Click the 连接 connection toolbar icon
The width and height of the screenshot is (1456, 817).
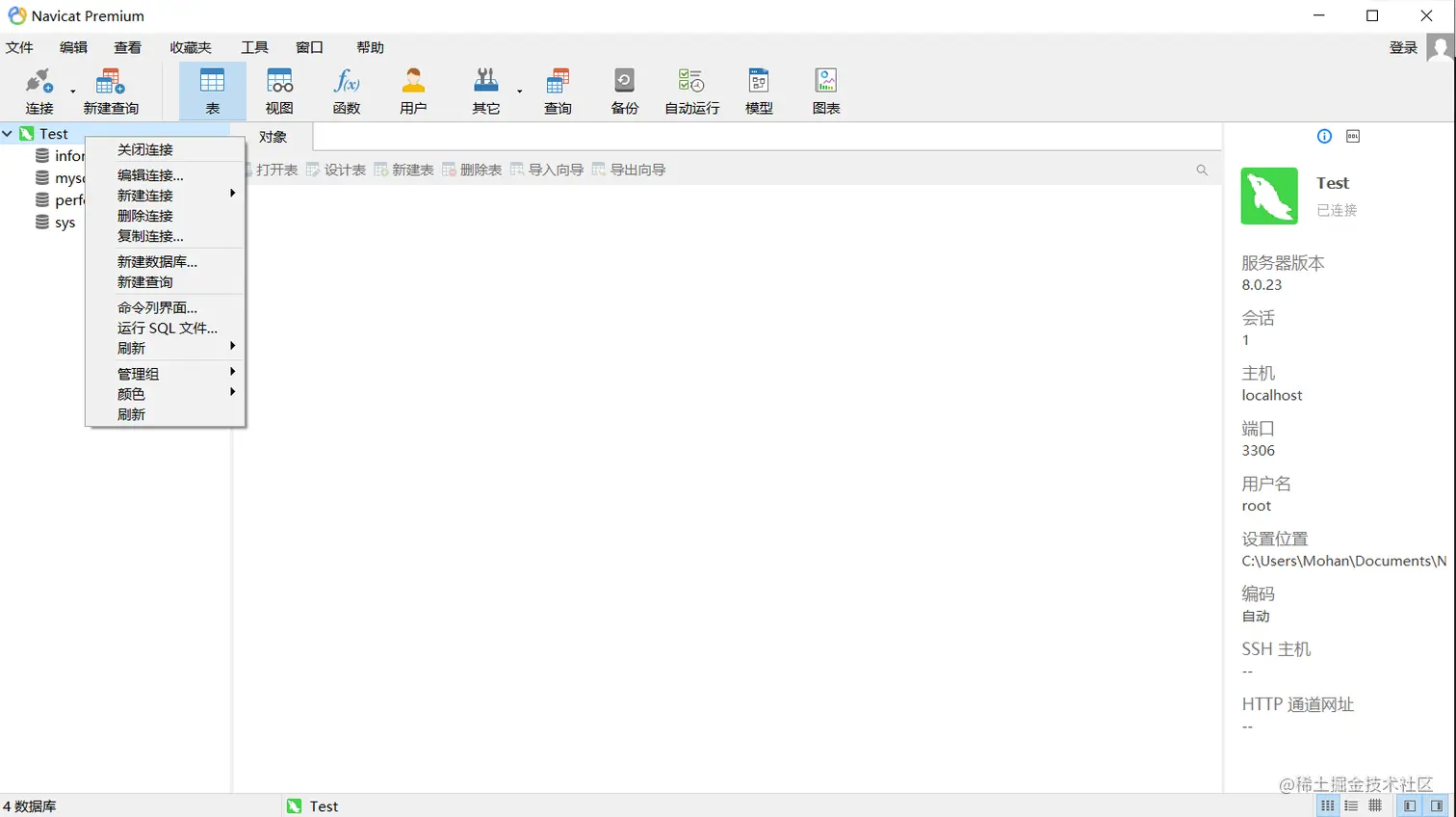pos(39,92)
